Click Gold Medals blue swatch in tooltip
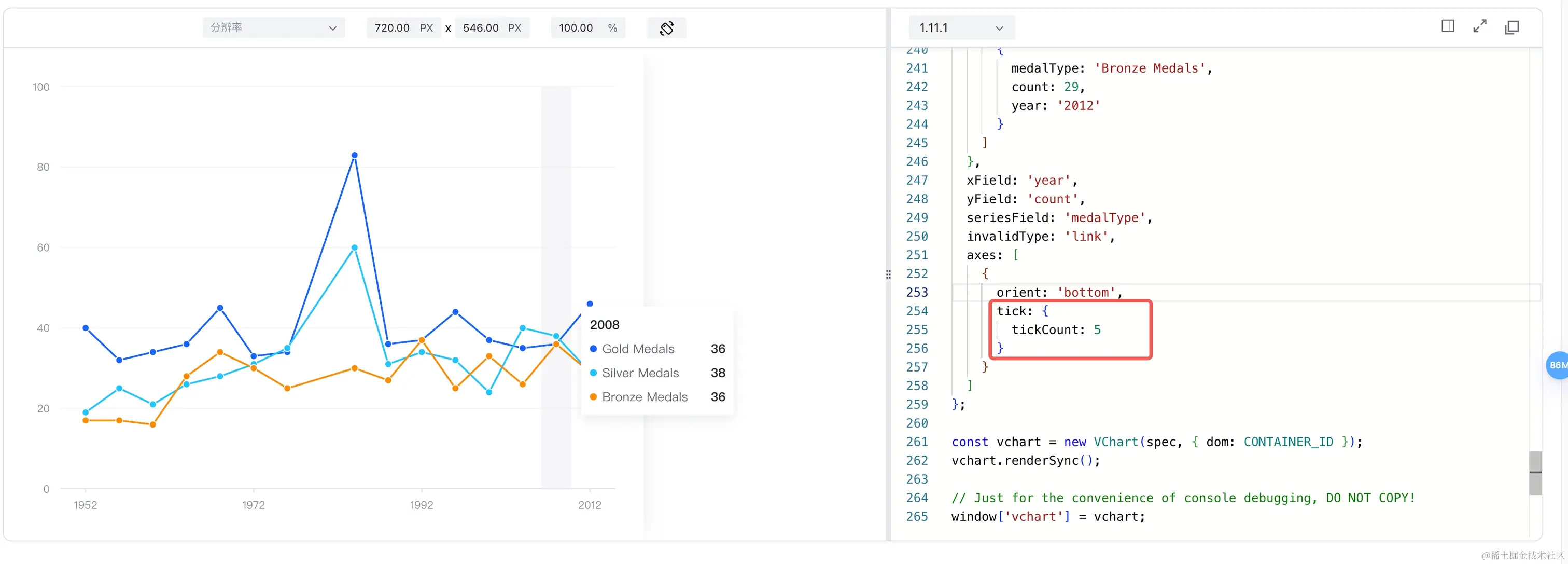This screenshot has height=564, width=1568. coord(594,349)
